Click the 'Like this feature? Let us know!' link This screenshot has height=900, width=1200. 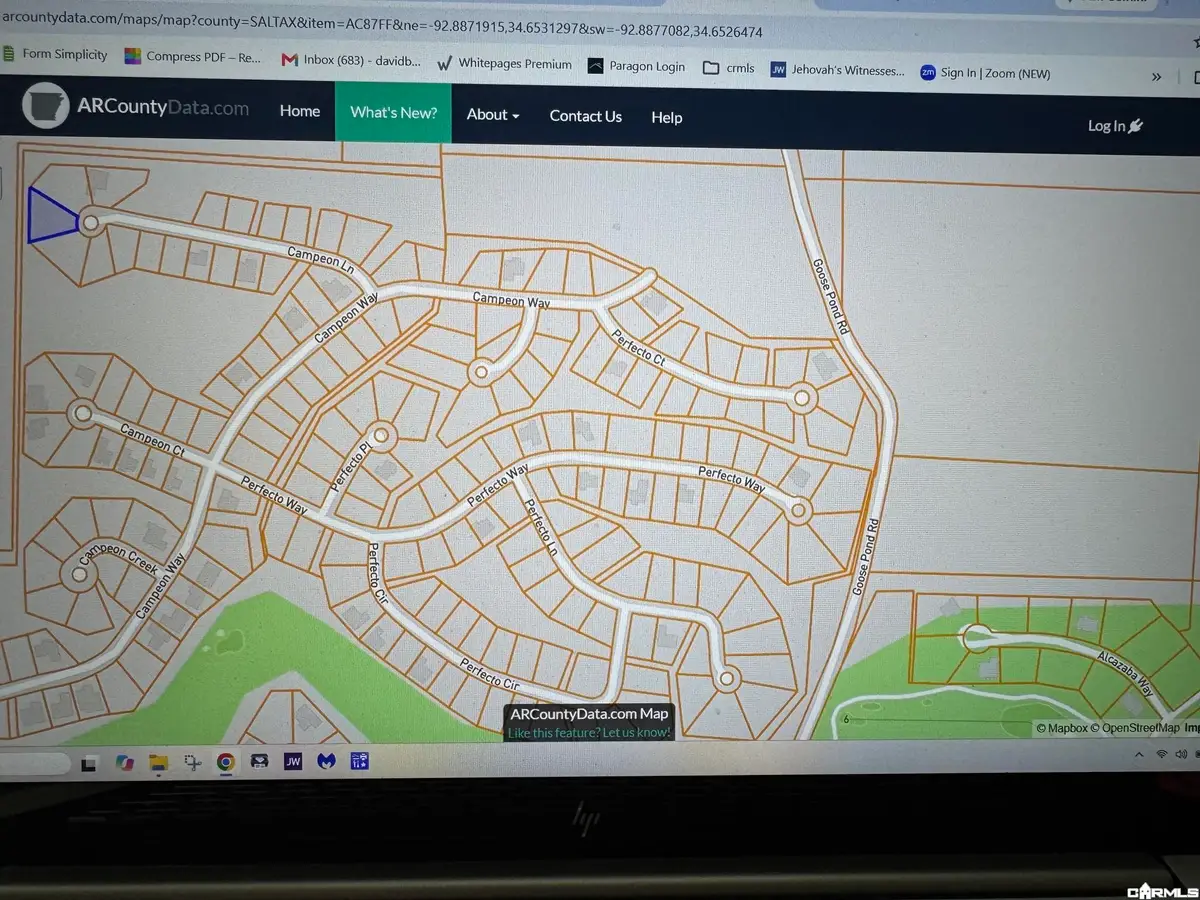(588, 733)
